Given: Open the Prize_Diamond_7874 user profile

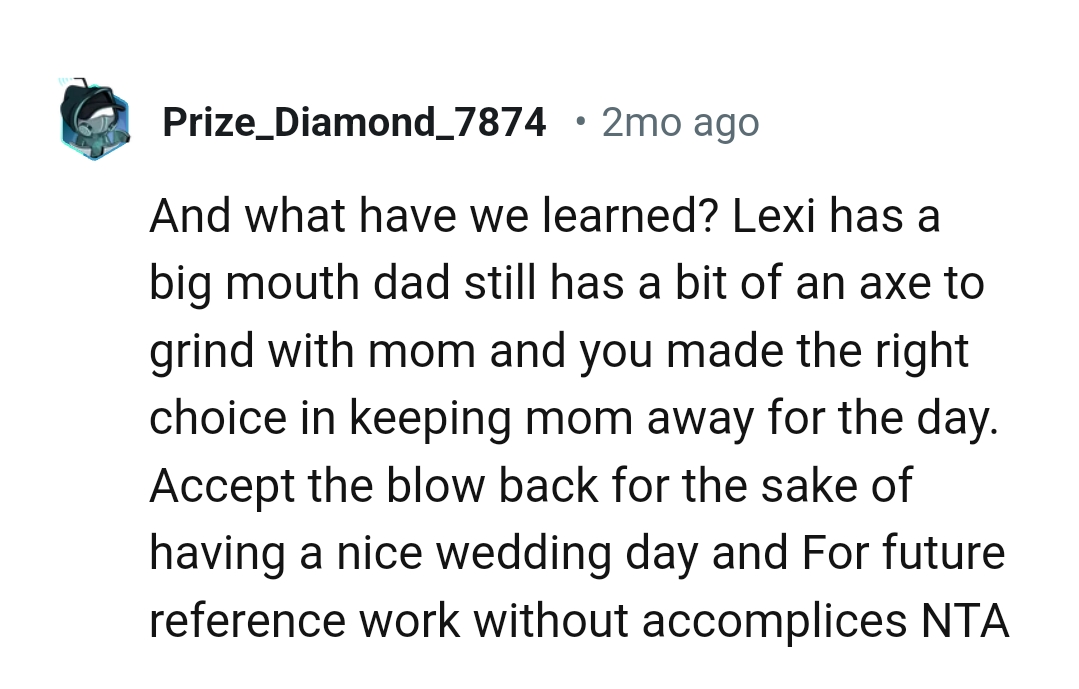Looking at the screenshot, I should click(x=354, y=122).
